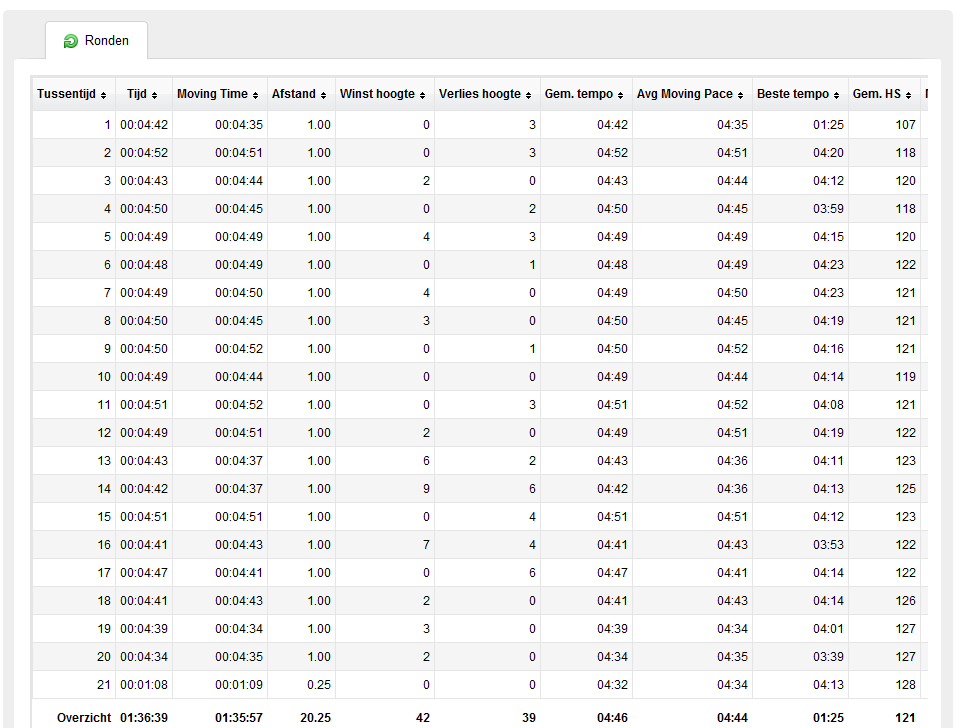This screenshot has width=956, height=728.
Task: Click lap 8 best pace 04:19
Action: click(829, 321)
